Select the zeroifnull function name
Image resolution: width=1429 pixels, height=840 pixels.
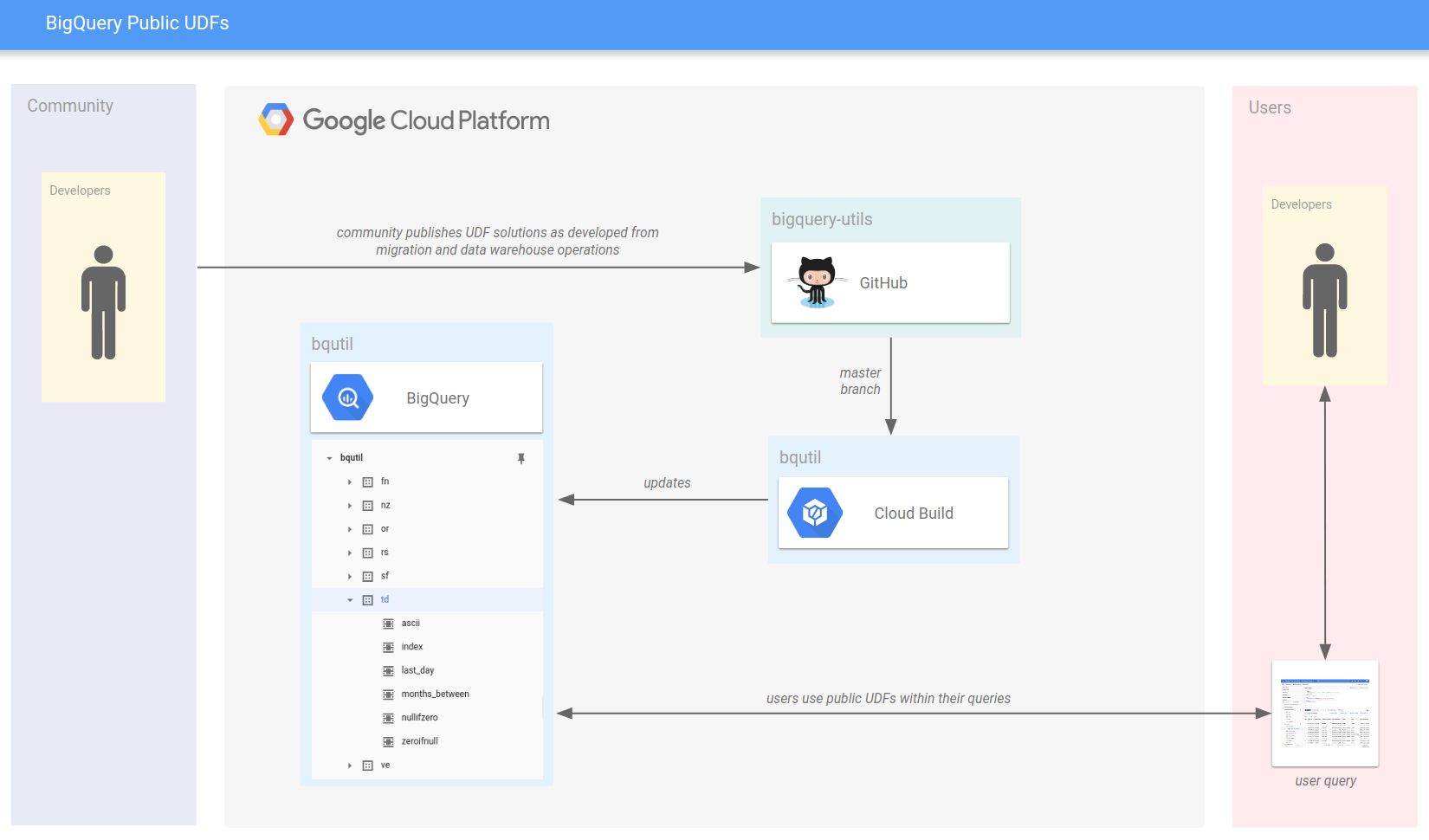coord(420,741)
